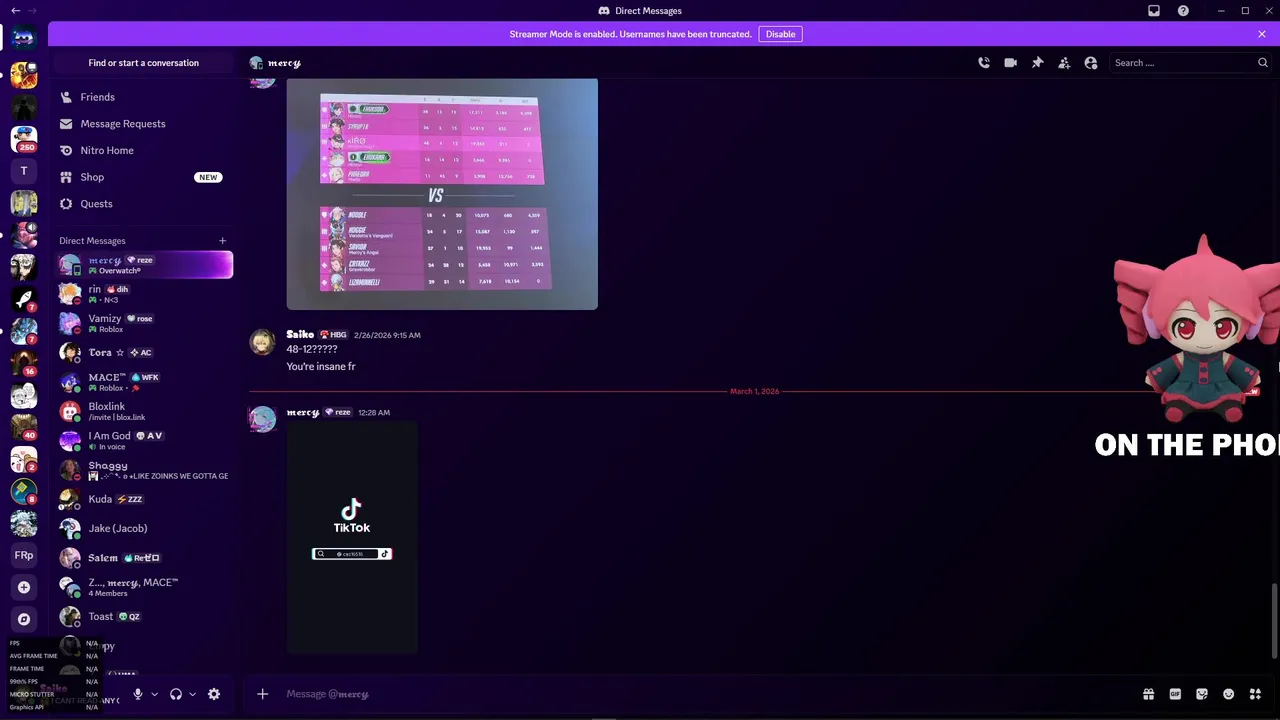Click the chat message scrollbar
This screenshot has width=1280, height=720.
click(1274, 622)
